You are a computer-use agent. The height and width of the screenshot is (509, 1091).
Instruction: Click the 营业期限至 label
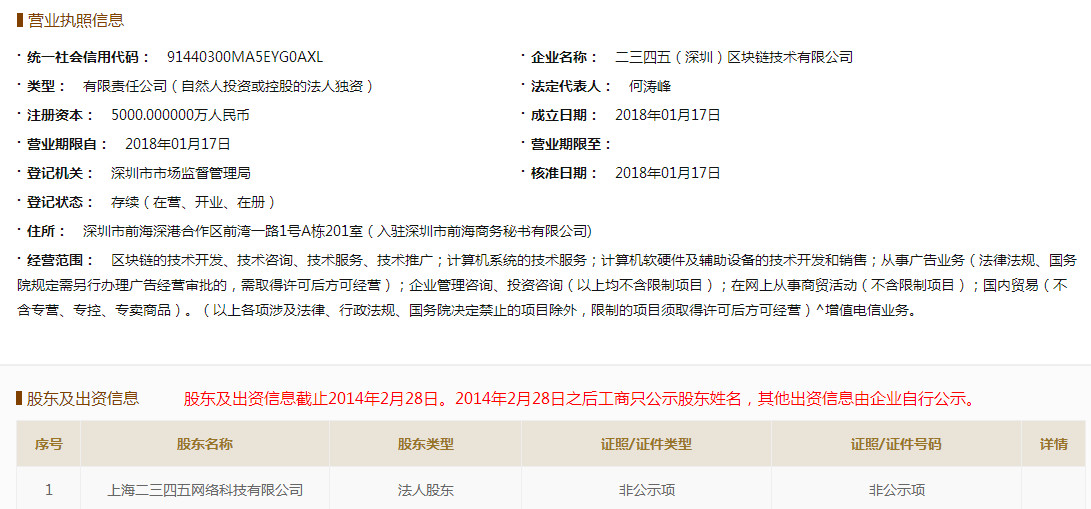571,144
